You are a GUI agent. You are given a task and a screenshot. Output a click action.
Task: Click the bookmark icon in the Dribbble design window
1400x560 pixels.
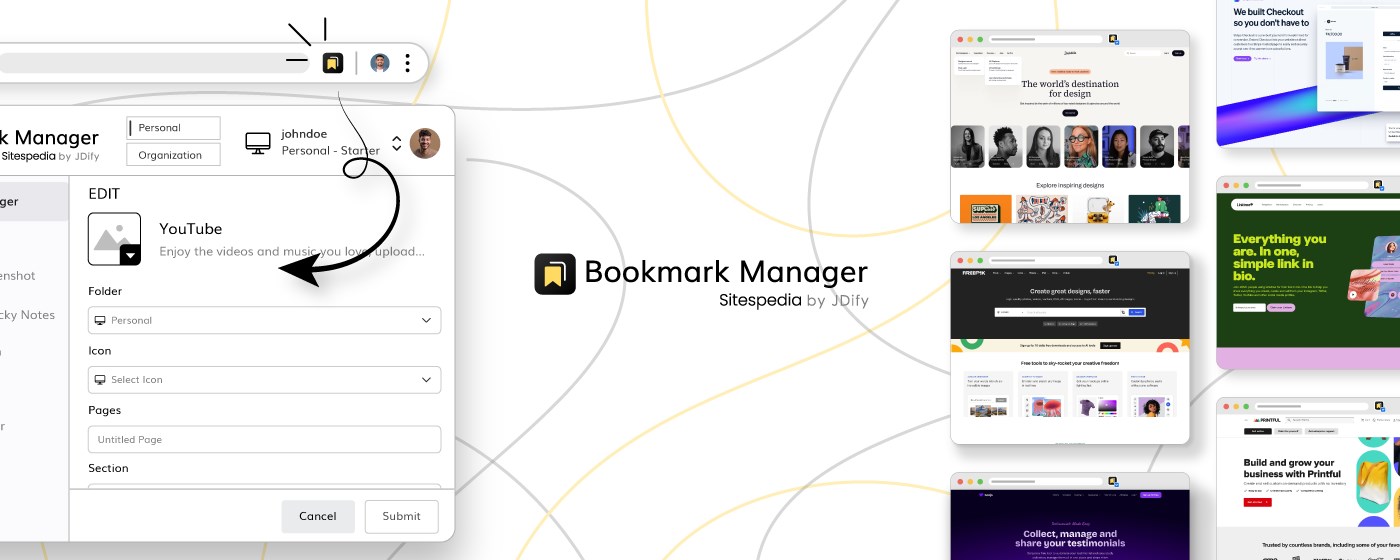pos(1112,39)
